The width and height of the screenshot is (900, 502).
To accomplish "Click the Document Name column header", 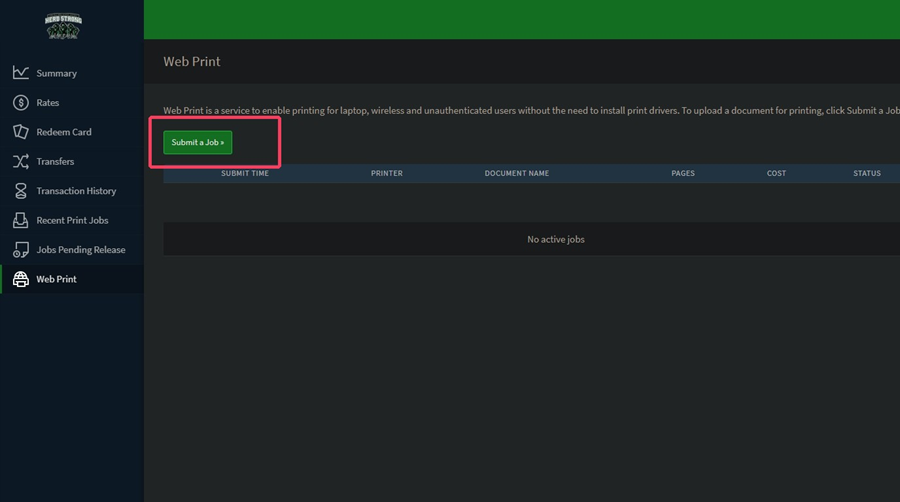I will (x=517, y=173).
